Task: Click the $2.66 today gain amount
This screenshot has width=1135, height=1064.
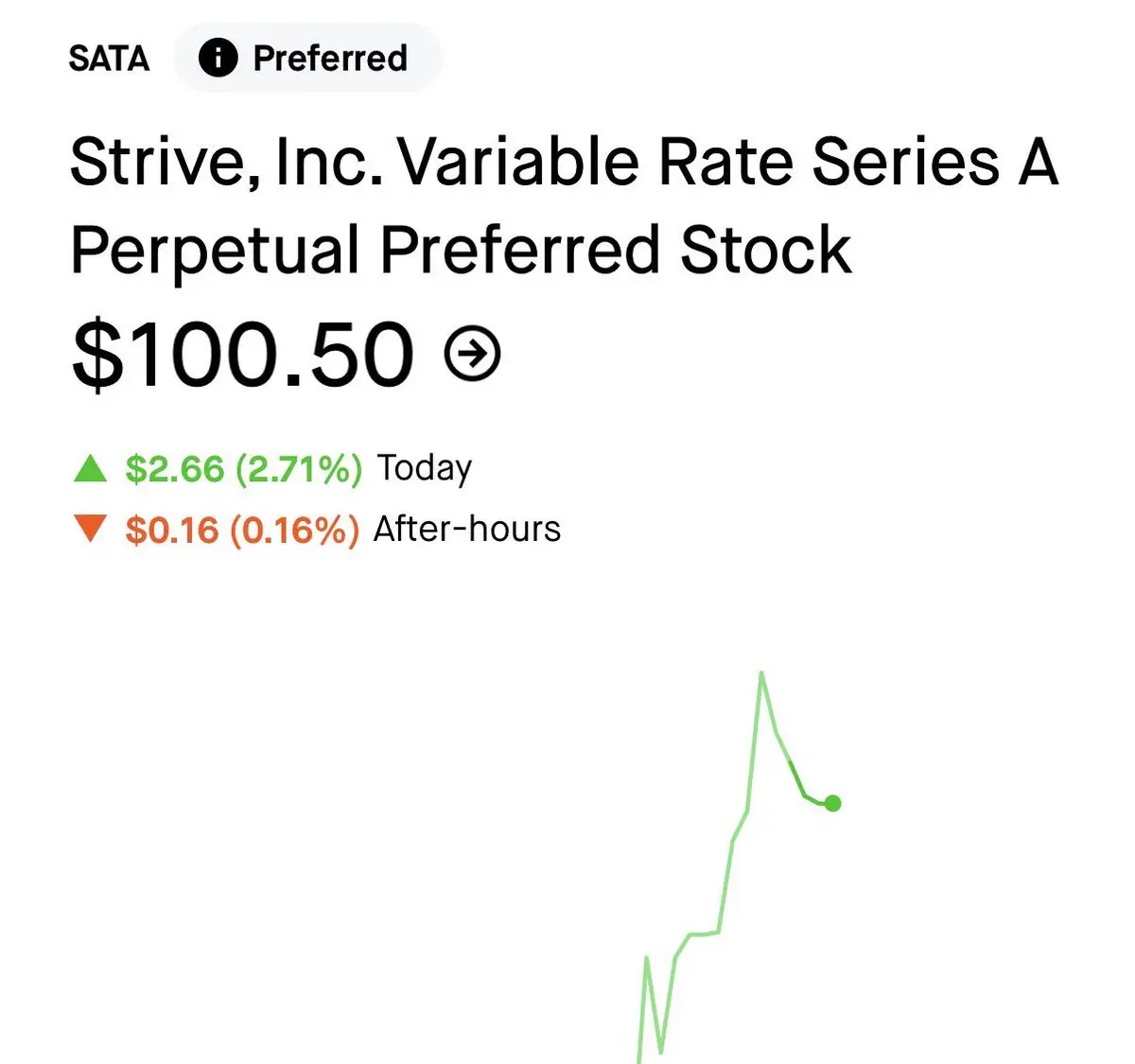Action: coord(175,469)
